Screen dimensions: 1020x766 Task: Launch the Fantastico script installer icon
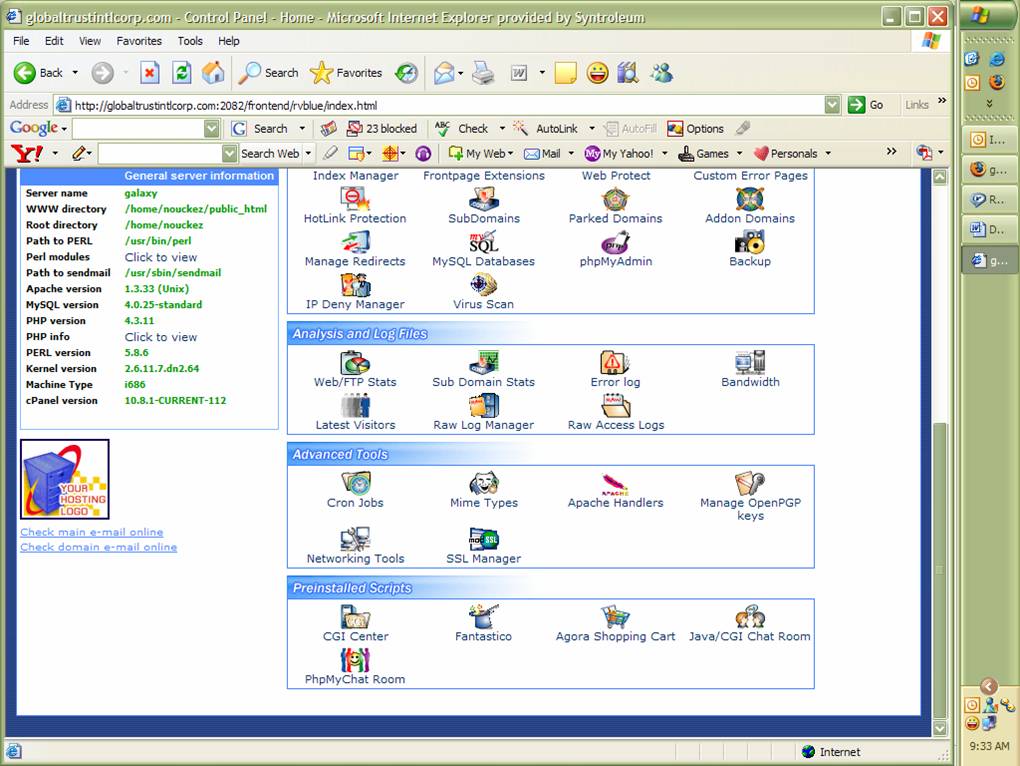[x=484, y=618]
